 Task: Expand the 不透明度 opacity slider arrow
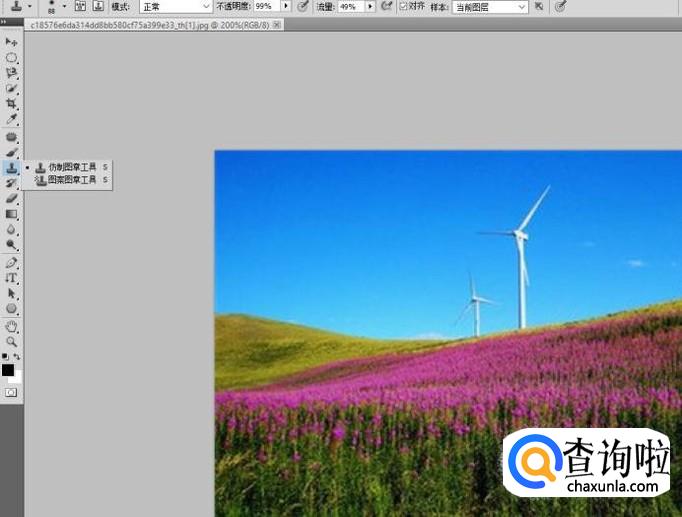(286, 6)
